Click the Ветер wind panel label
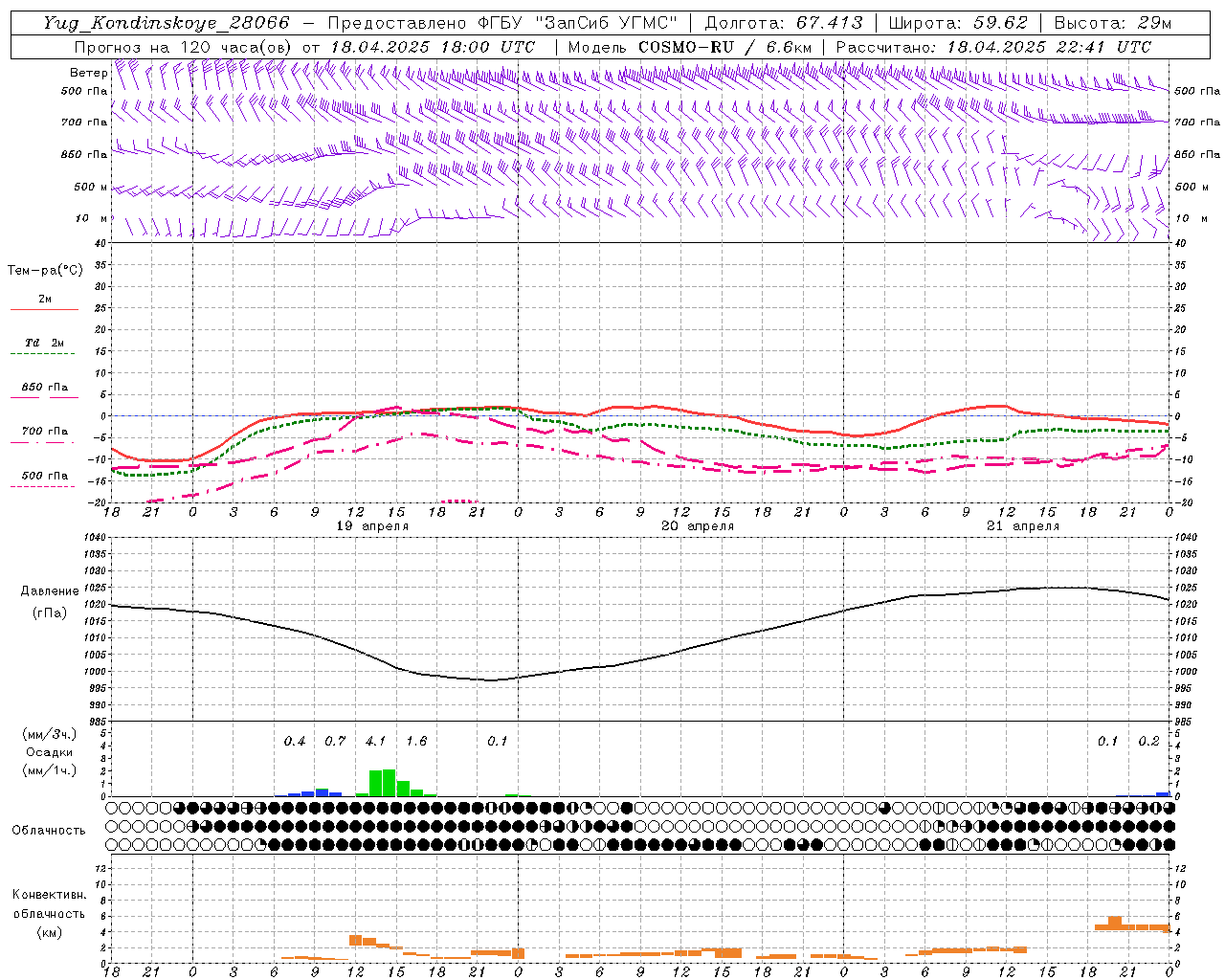1225x980 pixels. pos(88,73)
